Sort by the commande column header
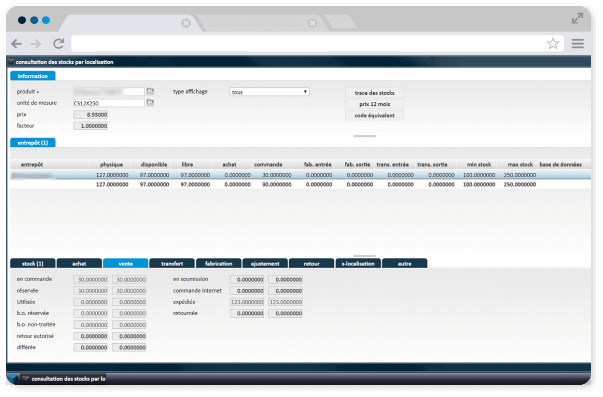 pos(268,164)
